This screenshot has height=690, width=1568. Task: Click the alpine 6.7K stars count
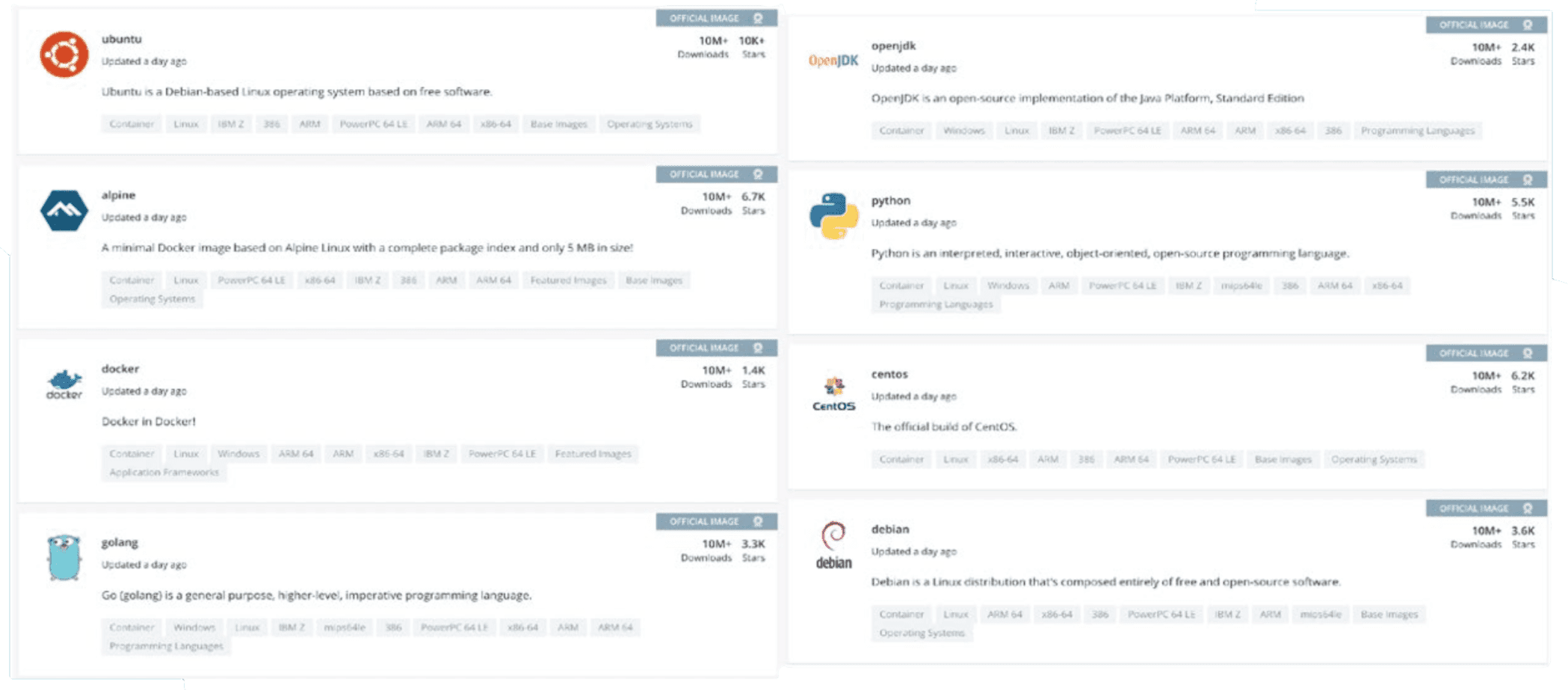point(753,197)
